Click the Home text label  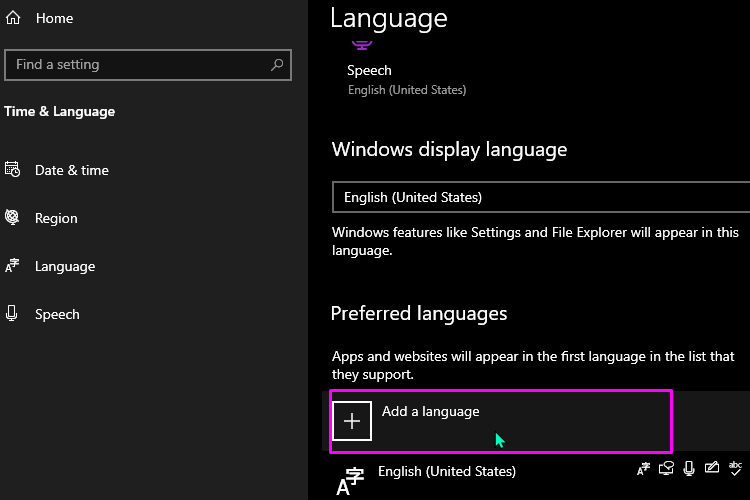55,18
